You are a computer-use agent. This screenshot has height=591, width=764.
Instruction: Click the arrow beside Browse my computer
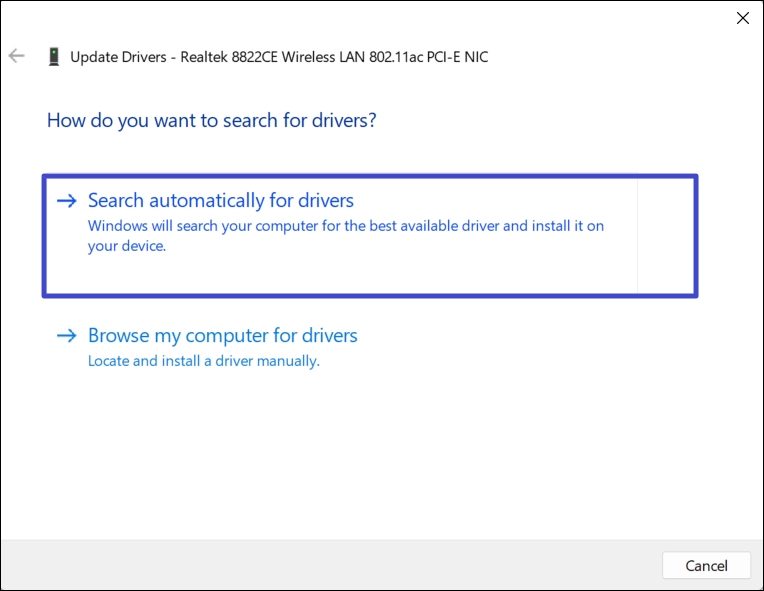click(x=67, y=336)
